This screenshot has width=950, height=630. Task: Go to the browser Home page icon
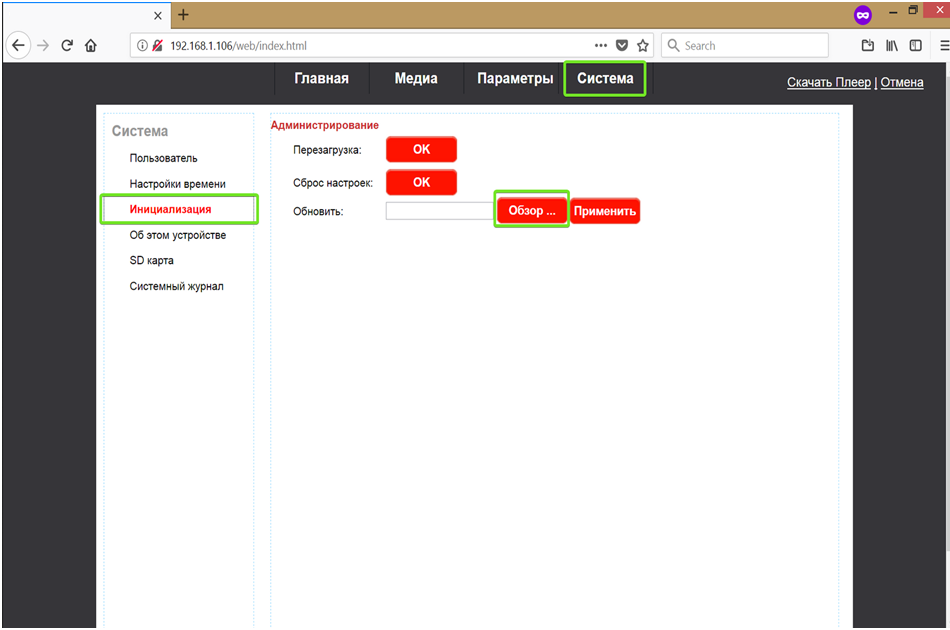point(91,45)
